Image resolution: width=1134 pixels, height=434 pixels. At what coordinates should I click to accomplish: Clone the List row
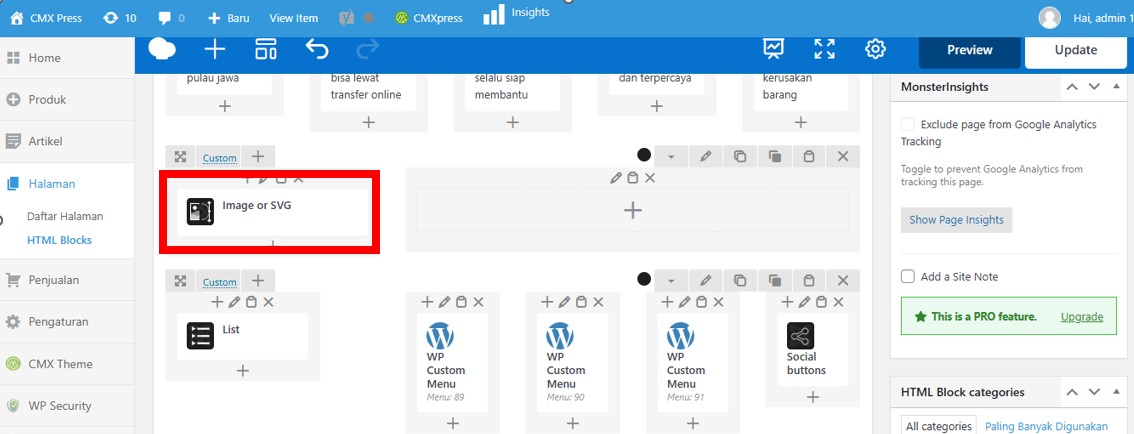(740, 281)
